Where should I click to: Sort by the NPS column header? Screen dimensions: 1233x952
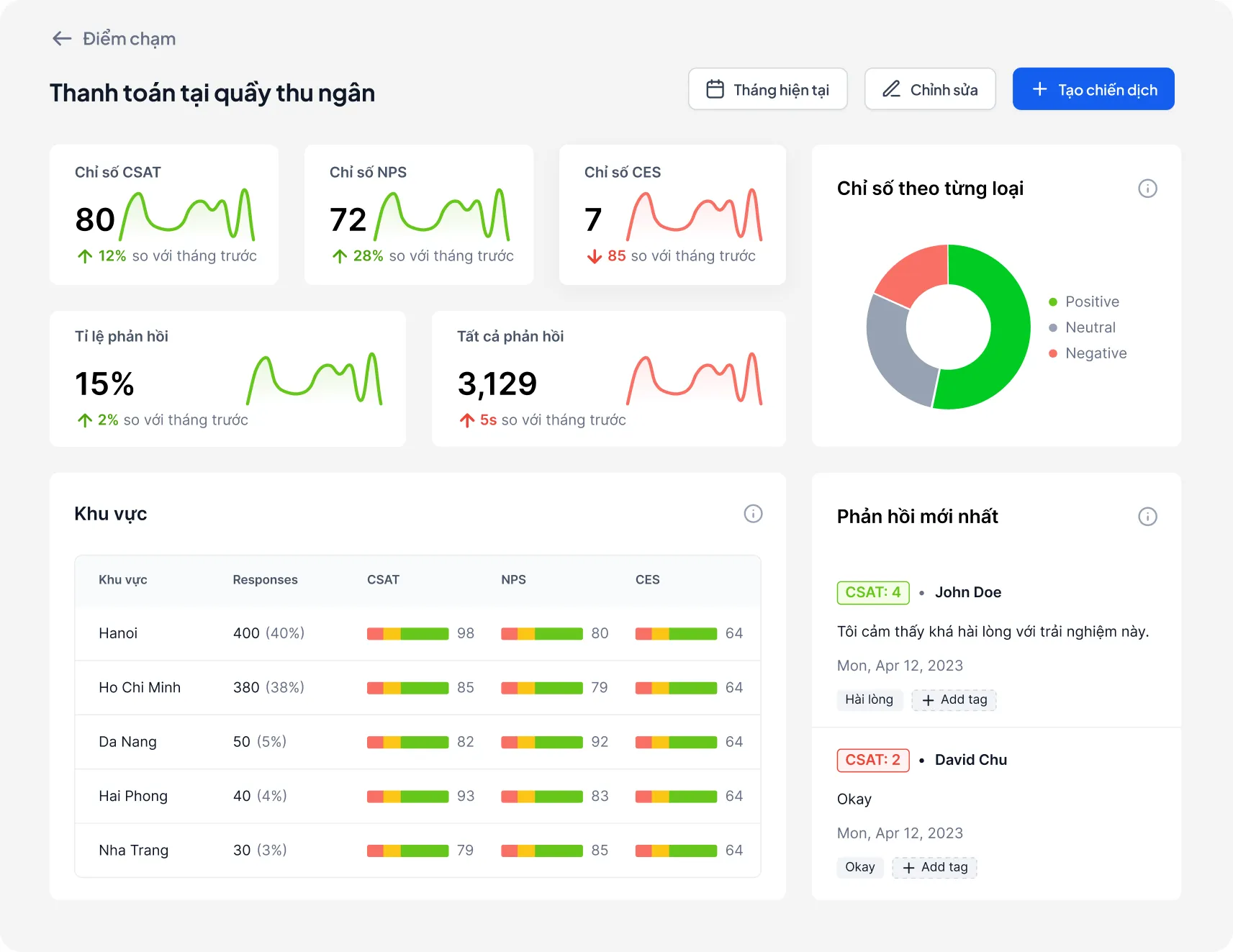point(513,580)
